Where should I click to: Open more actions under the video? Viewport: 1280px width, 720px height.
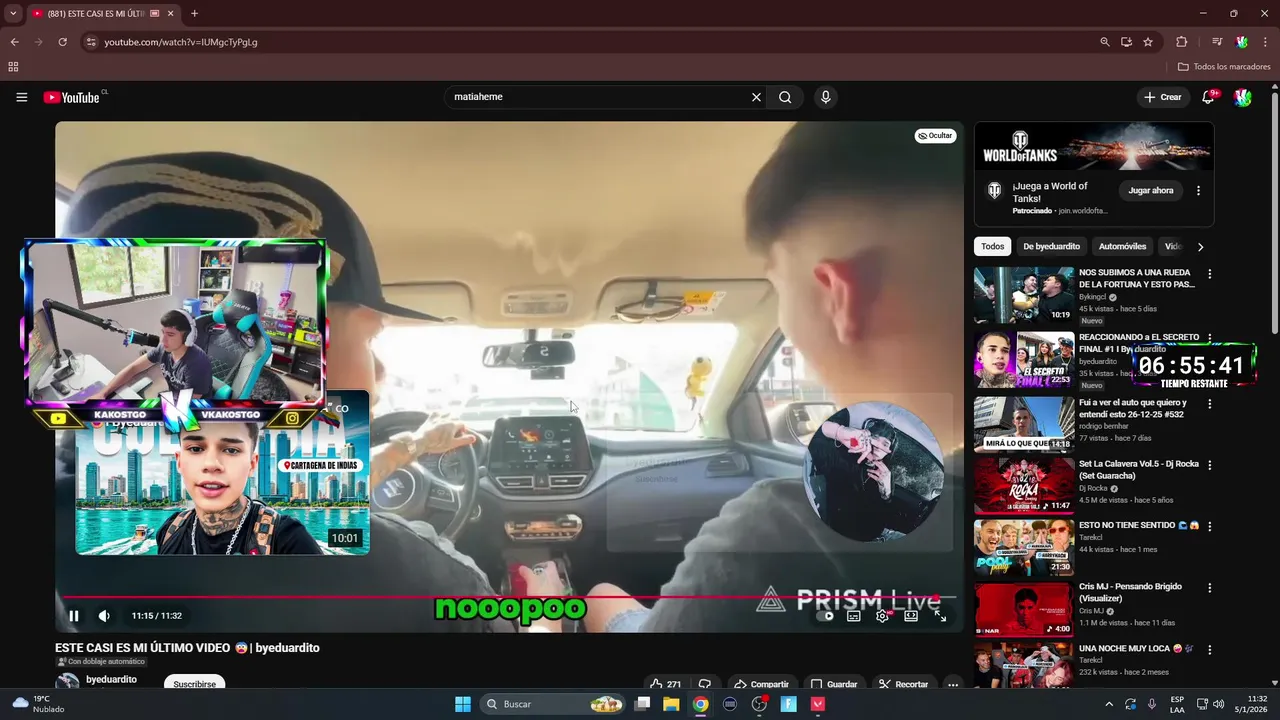[953, 684]
